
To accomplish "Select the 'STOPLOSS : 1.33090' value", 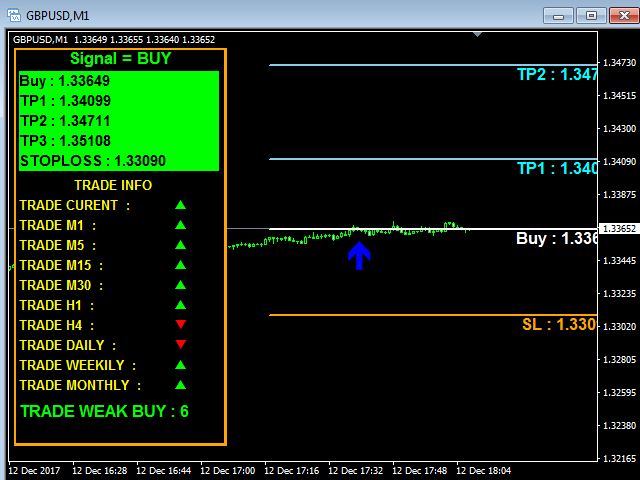I will click(x=93, y=161).
